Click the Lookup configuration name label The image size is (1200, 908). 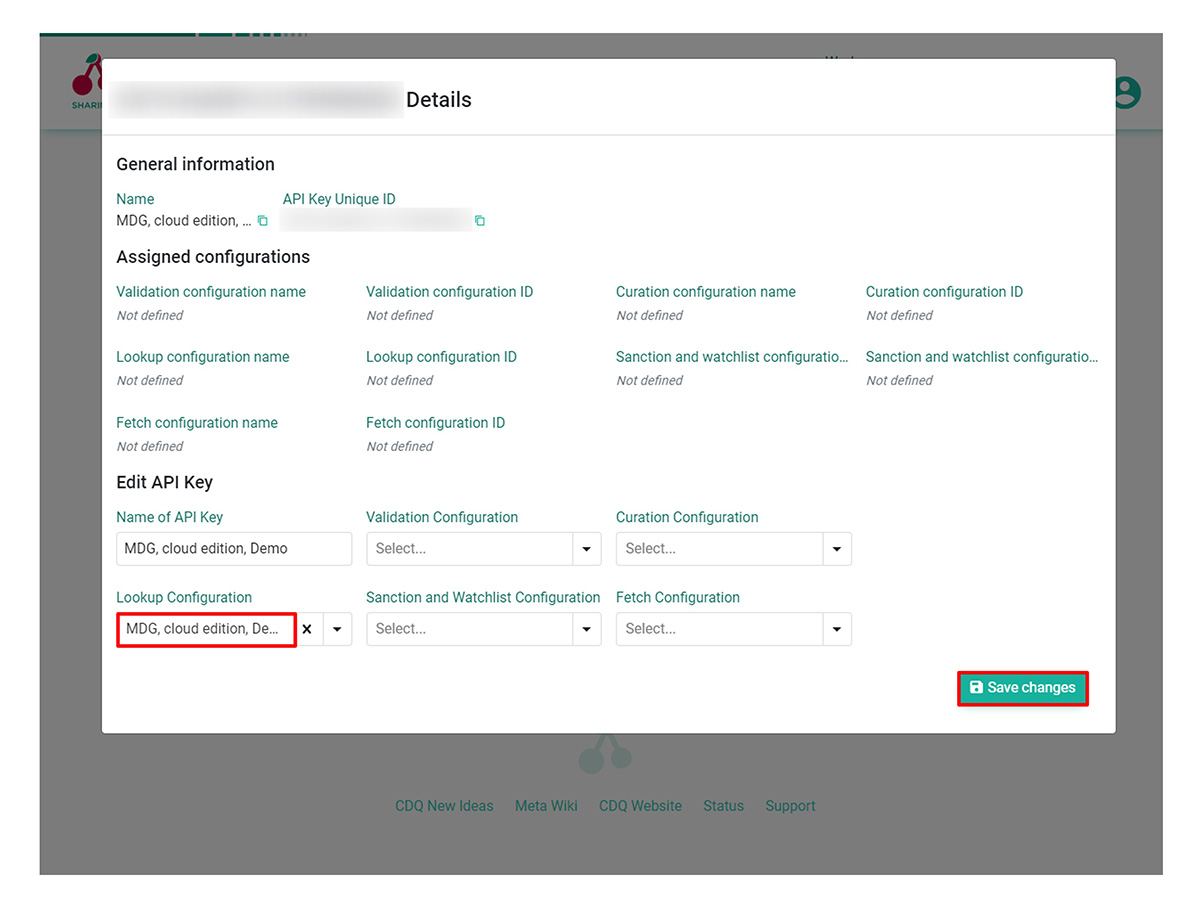click(203, 357)
